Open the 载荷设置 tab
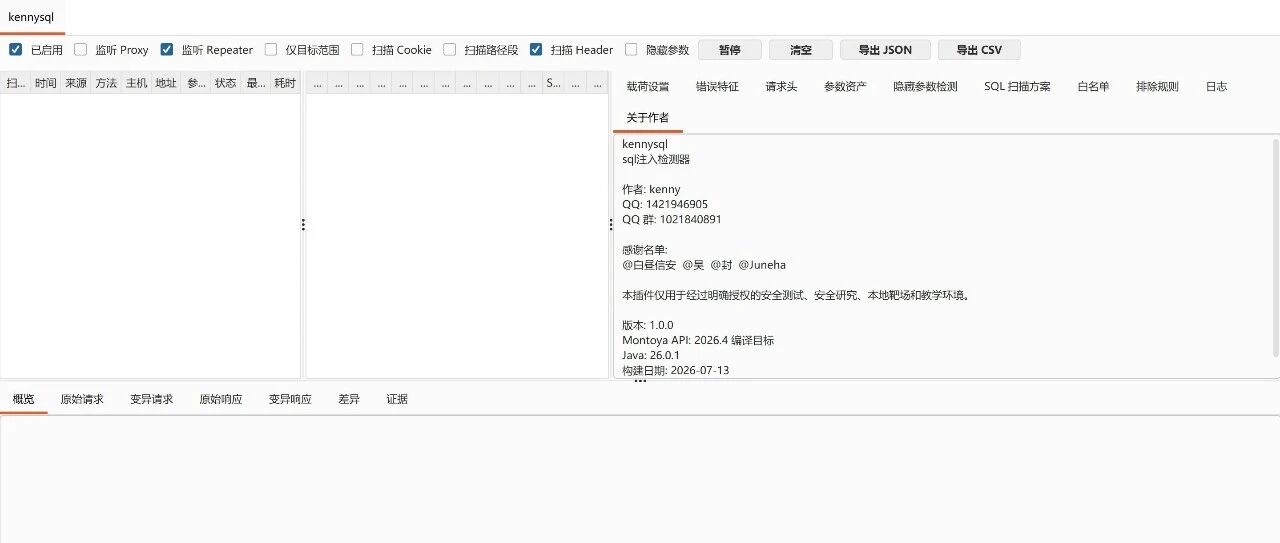Screen dimensions: 1280x543 point(648,87)
